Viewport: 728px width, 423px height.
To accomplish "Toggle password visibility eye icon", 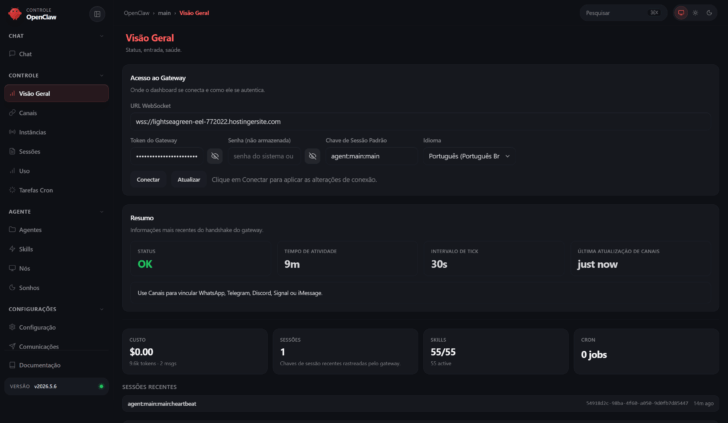I will click(x=312, y=156).
